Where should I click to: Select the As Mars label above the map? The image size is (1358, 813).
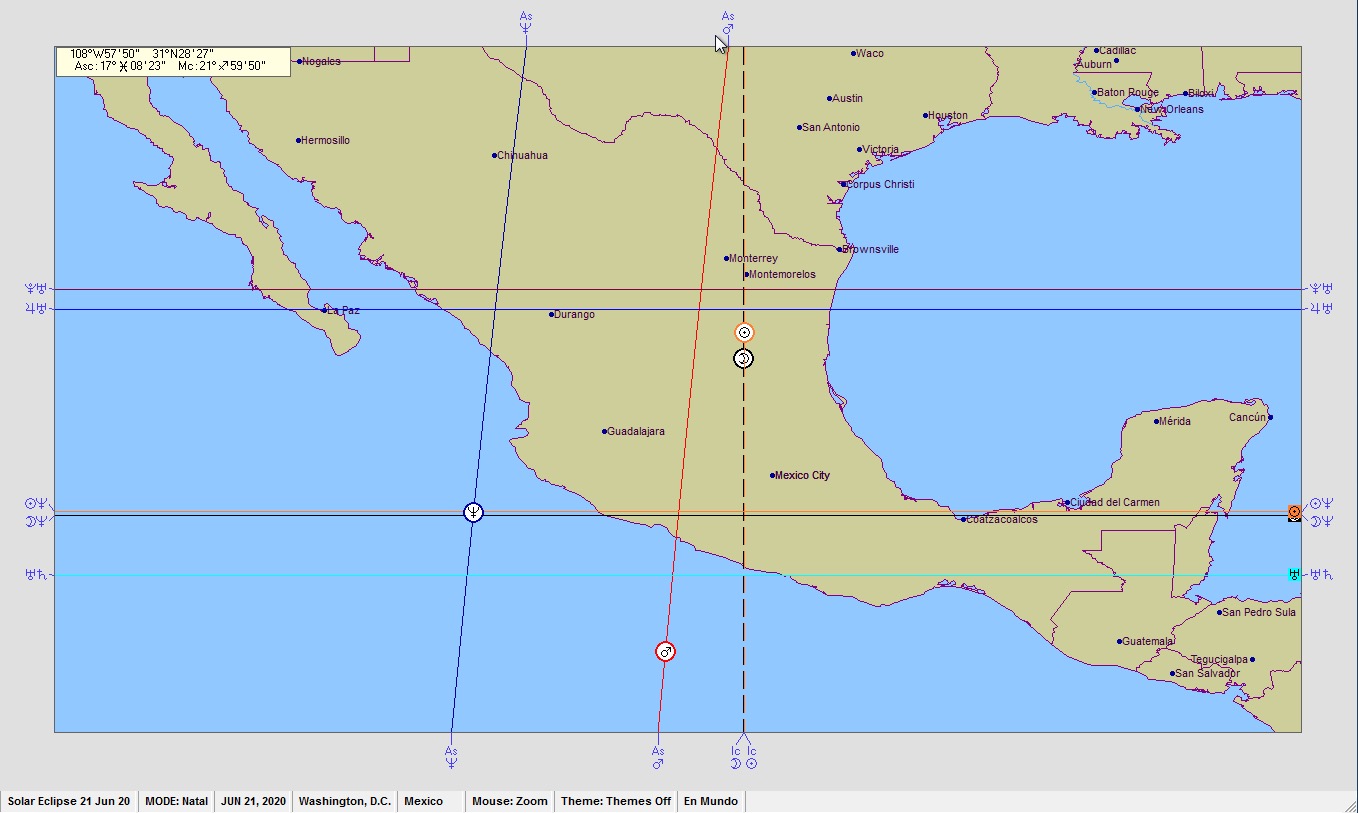(x=728, y=22)
